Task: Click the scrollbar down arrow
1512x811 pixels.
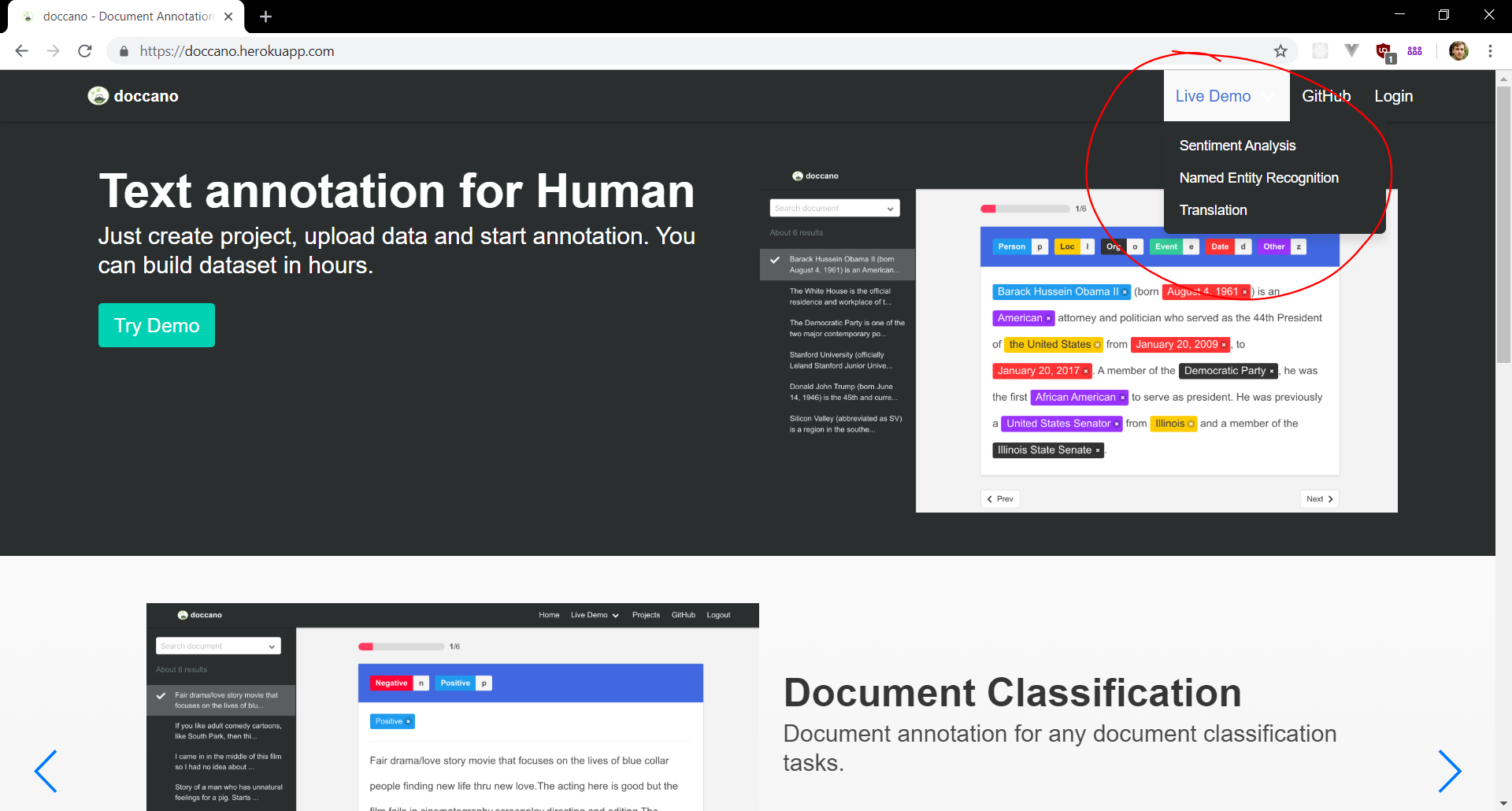Action: (1503, 803)
